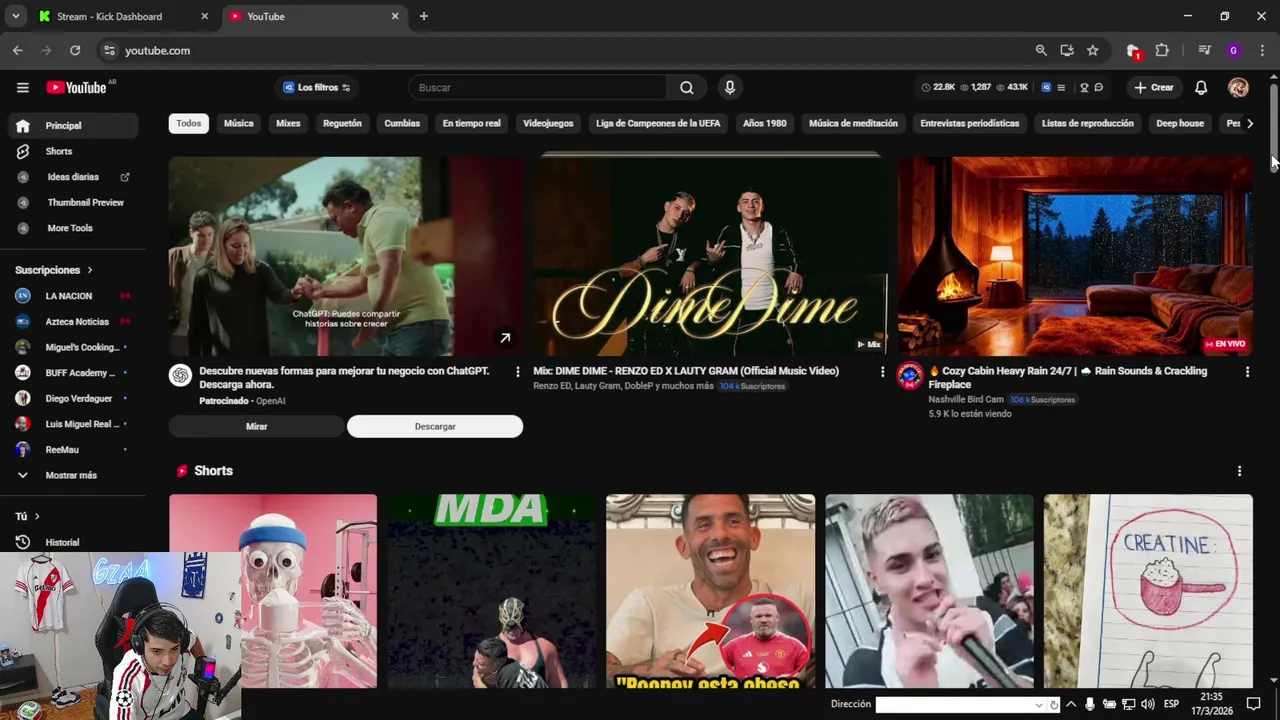
Task: Click the search magnifier button
Action: tap(687, 87)
